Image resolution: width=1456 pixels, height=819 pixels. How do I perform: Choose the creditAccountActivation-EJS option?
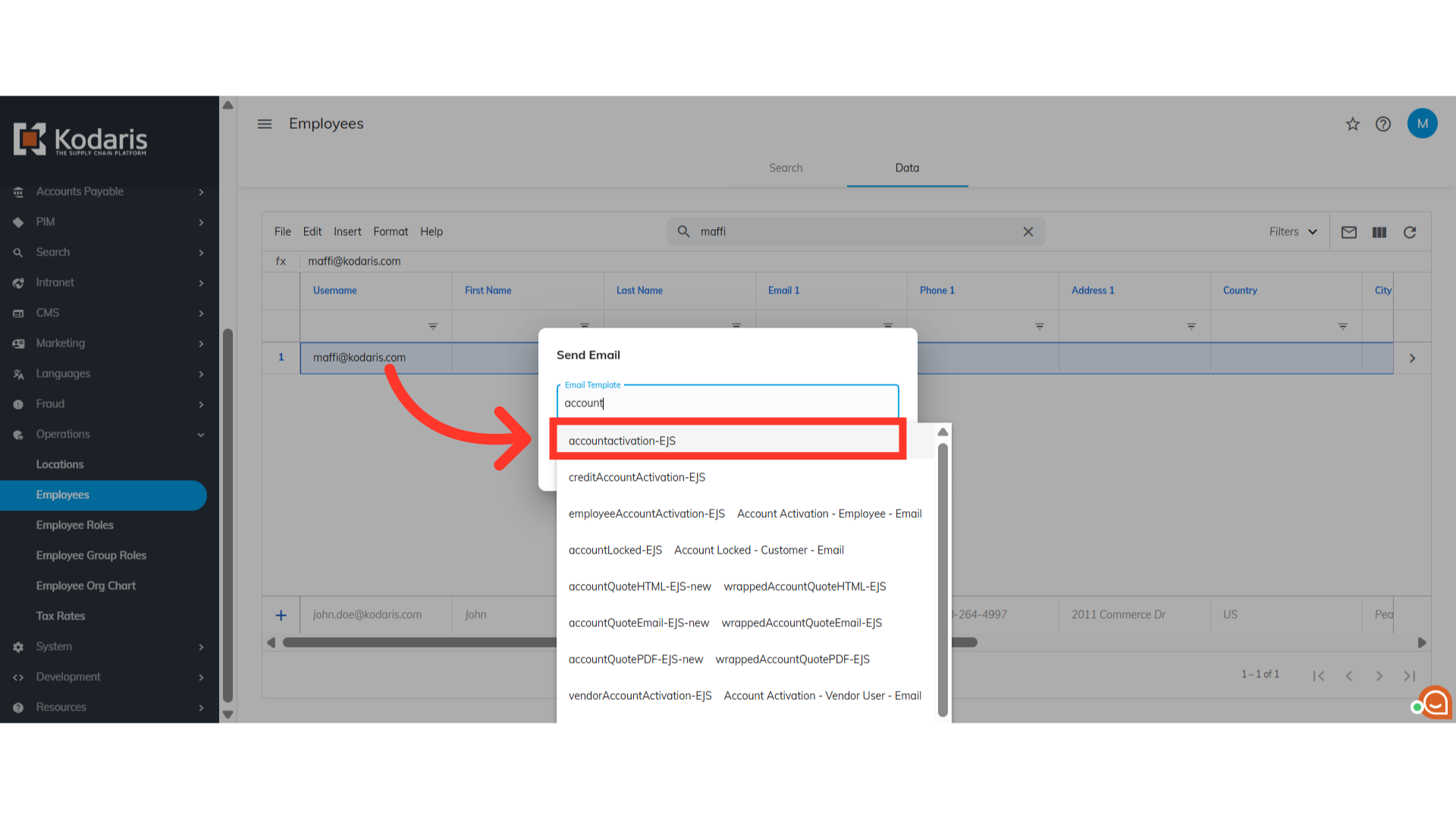[637, 477]
